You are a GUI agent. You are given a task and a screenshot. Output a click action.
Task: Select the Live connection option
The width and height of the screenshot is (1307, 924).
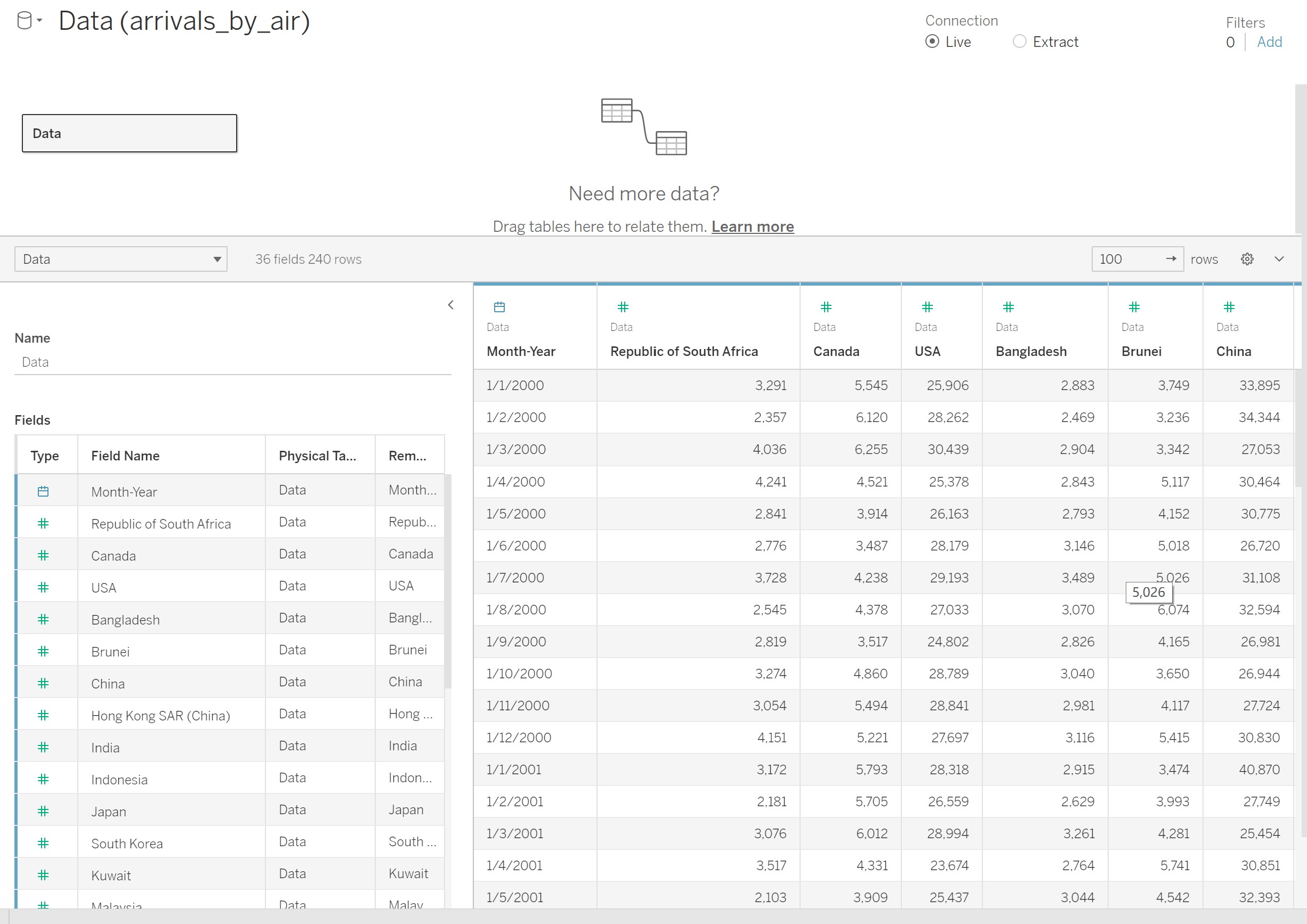point(932,42)
